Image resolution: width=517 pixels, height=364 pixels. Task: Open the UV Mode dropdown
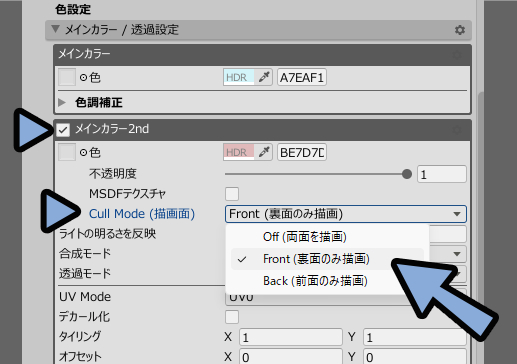[x=346, y=297]
